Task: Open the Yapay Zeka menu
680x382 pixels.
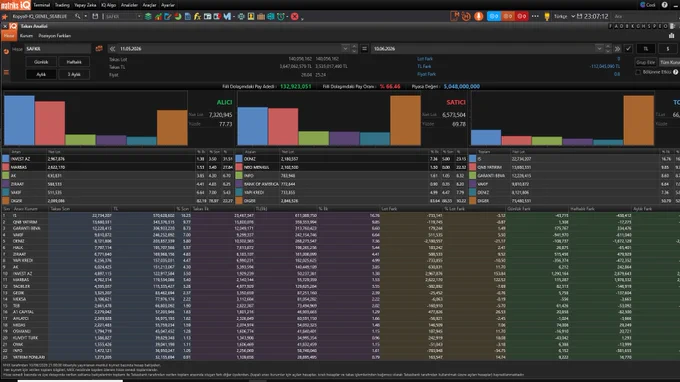Action: pyautogui.click(x=85, y=5)
